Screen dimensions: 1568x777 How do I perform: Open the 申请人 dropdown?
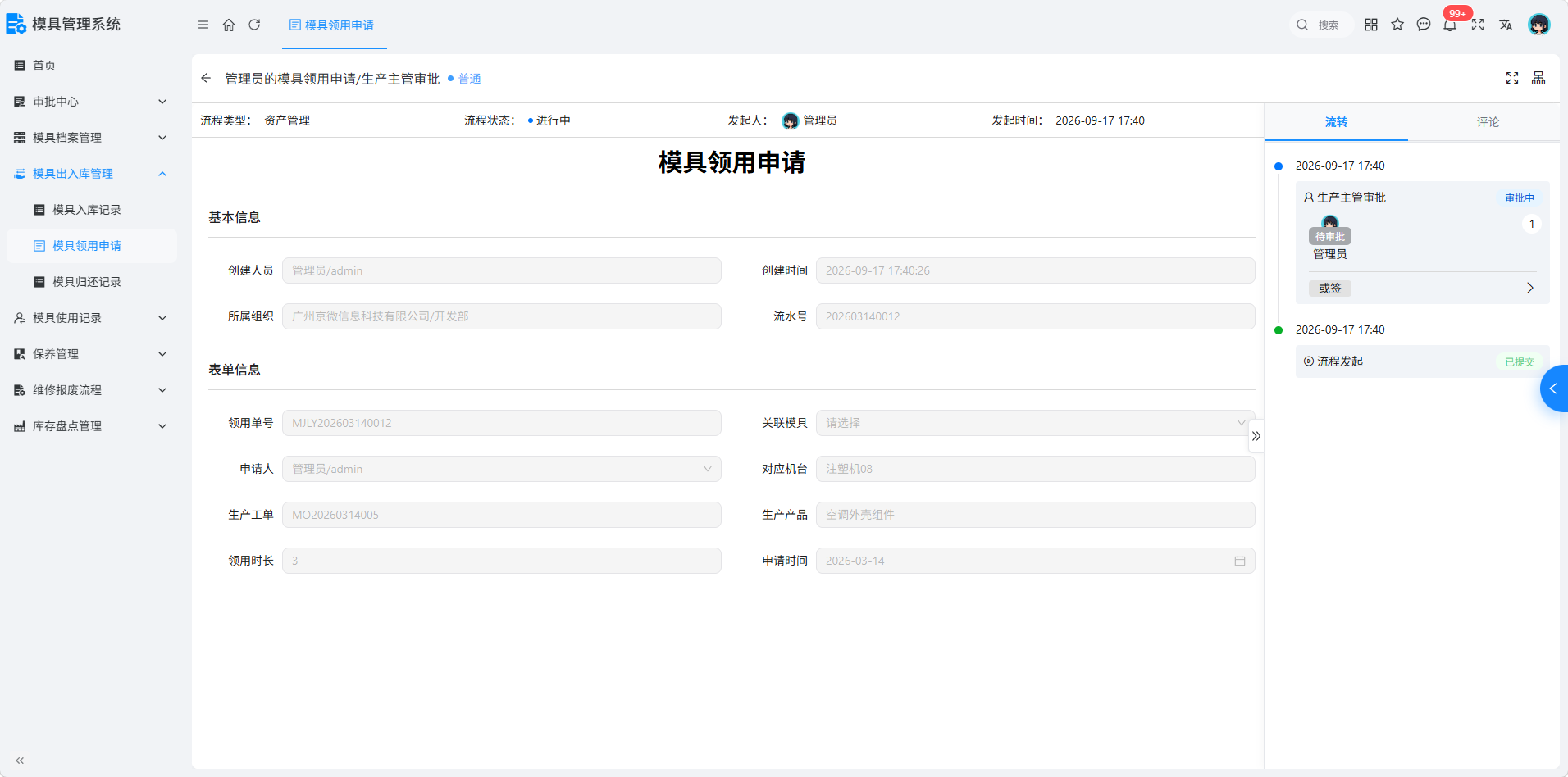coord(502,469)
